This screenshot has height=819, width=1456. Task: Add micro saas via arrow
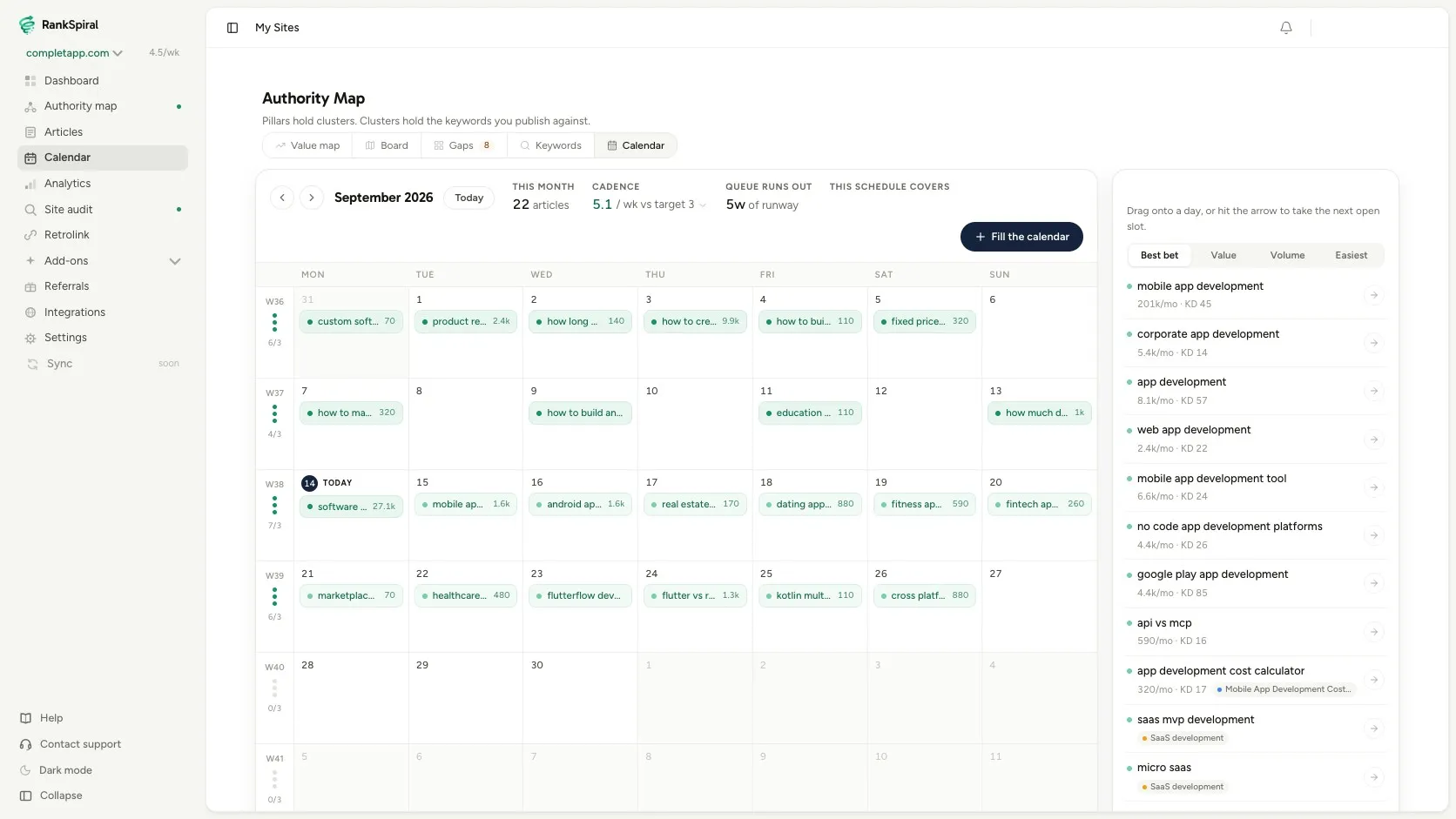(x=1374, y=777)
